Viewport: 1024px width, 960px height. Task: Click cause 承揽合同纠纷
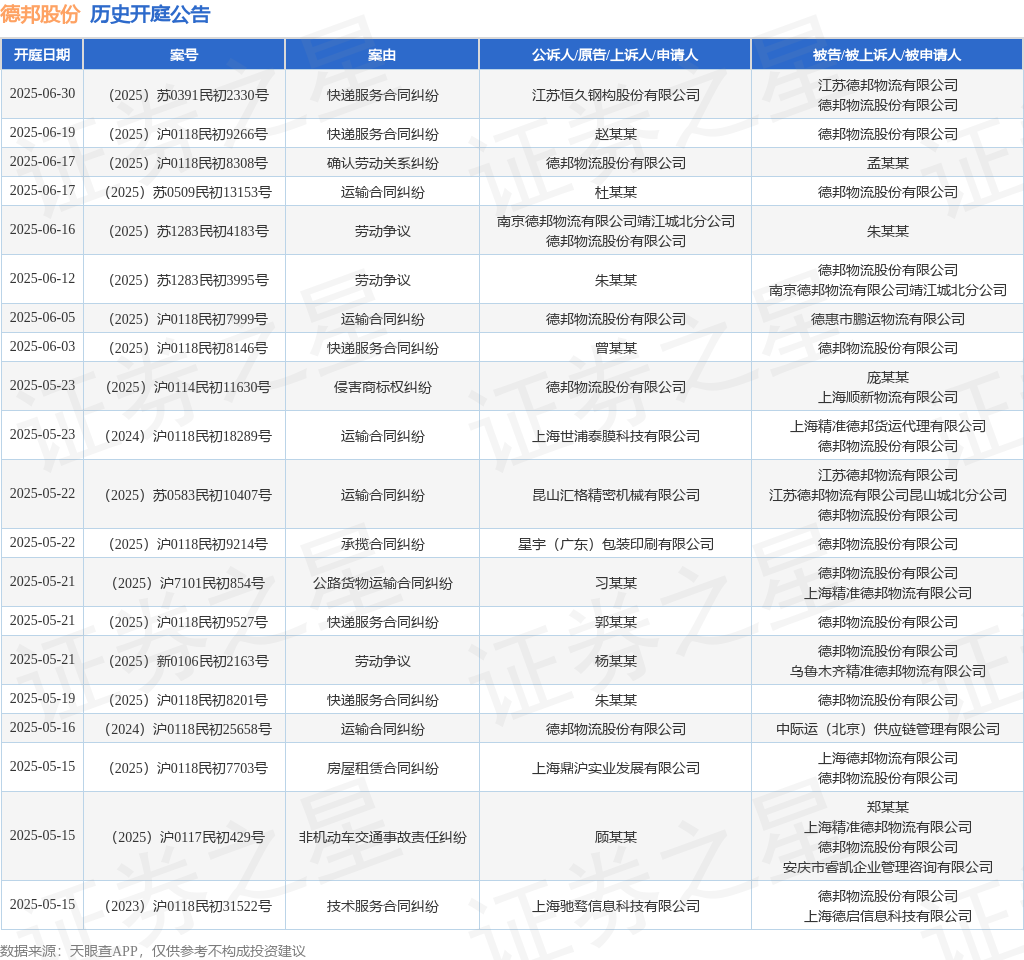(x=383, y=544)
